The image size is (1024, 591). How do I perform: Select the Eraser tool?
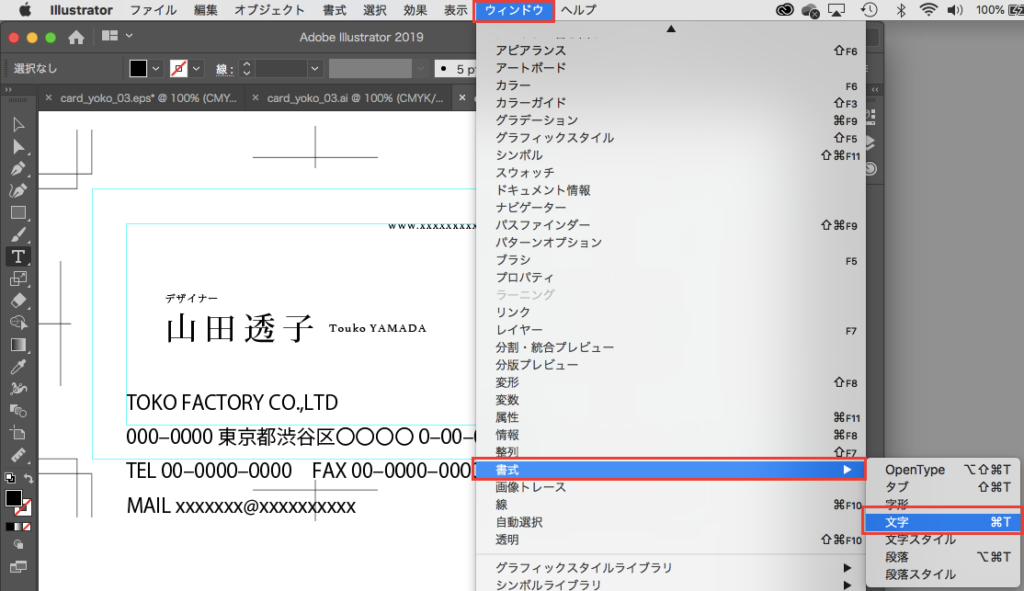coord(18,300)
